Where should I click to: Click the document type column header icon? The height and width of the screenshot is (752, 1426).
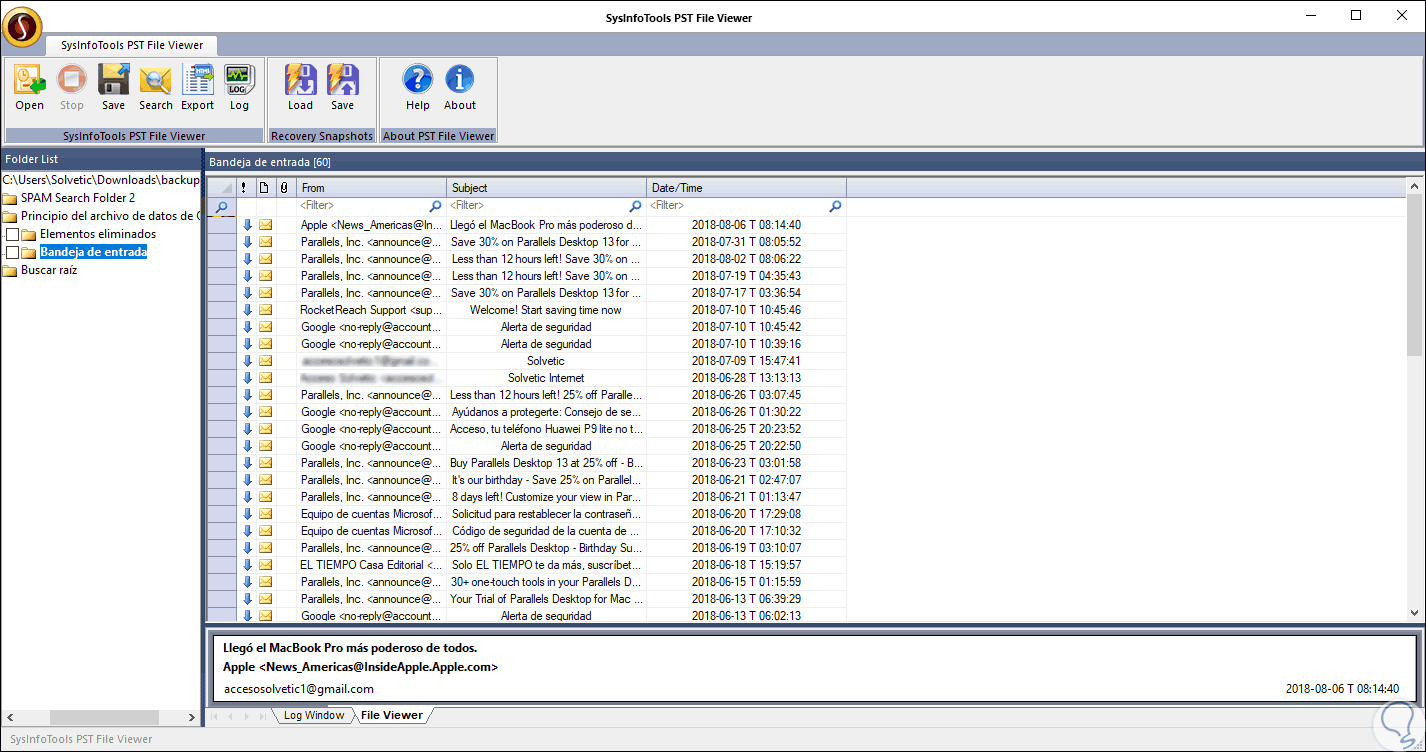coord(265,188)
